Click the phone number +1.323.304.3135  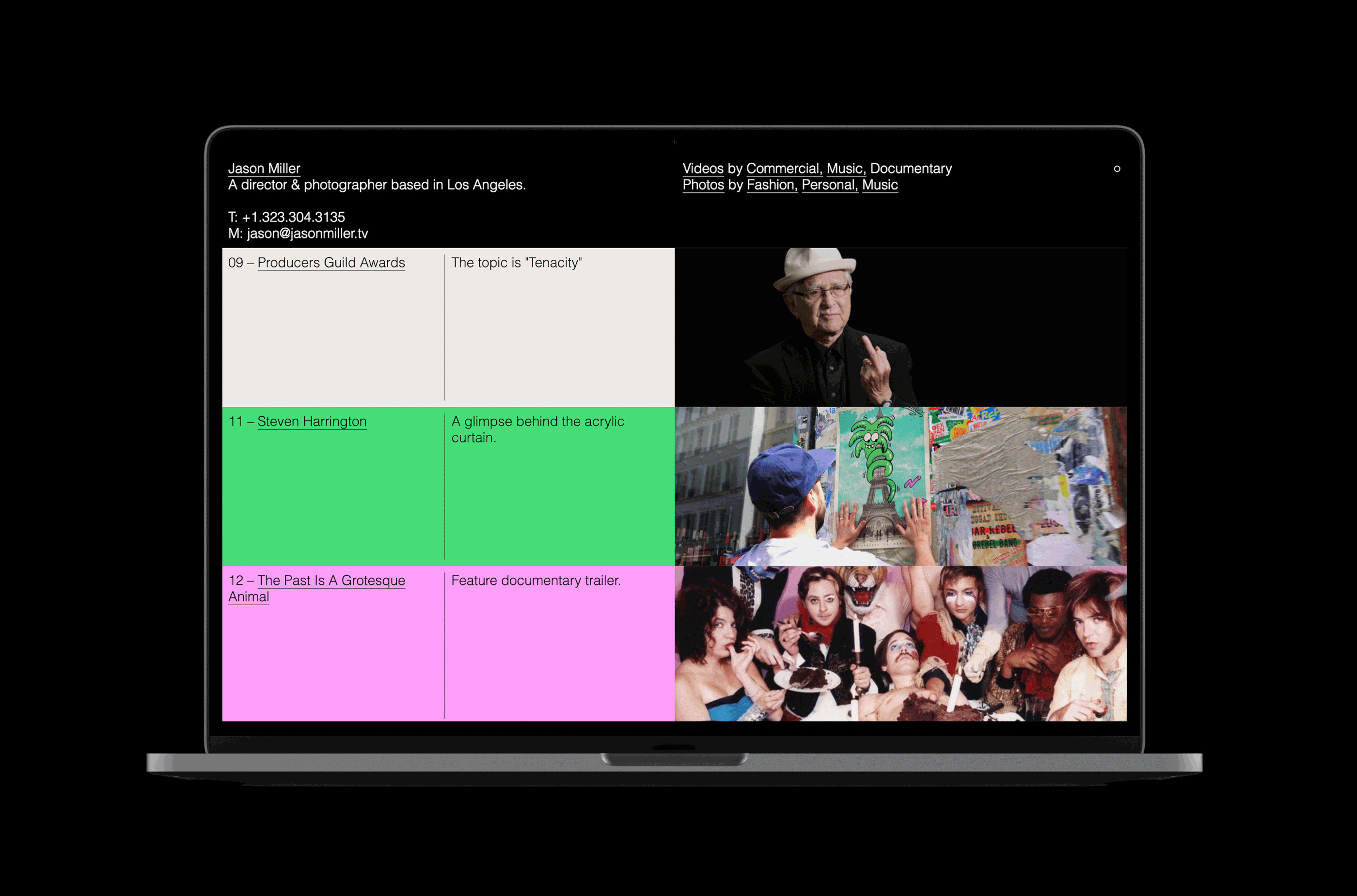point(293,217)
